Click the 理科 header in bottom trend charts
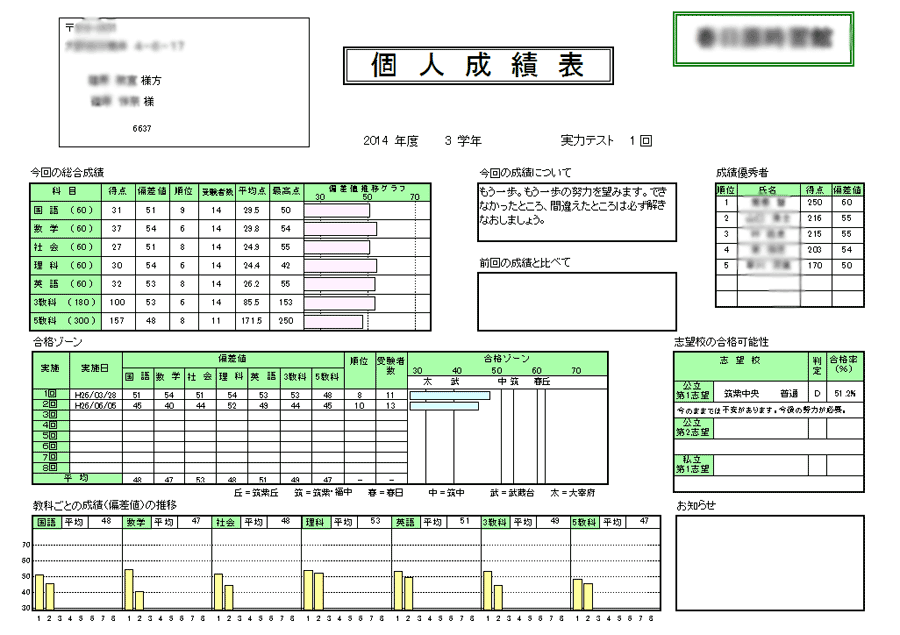Viewport: 900px width, 635px height. pos(315,522)
